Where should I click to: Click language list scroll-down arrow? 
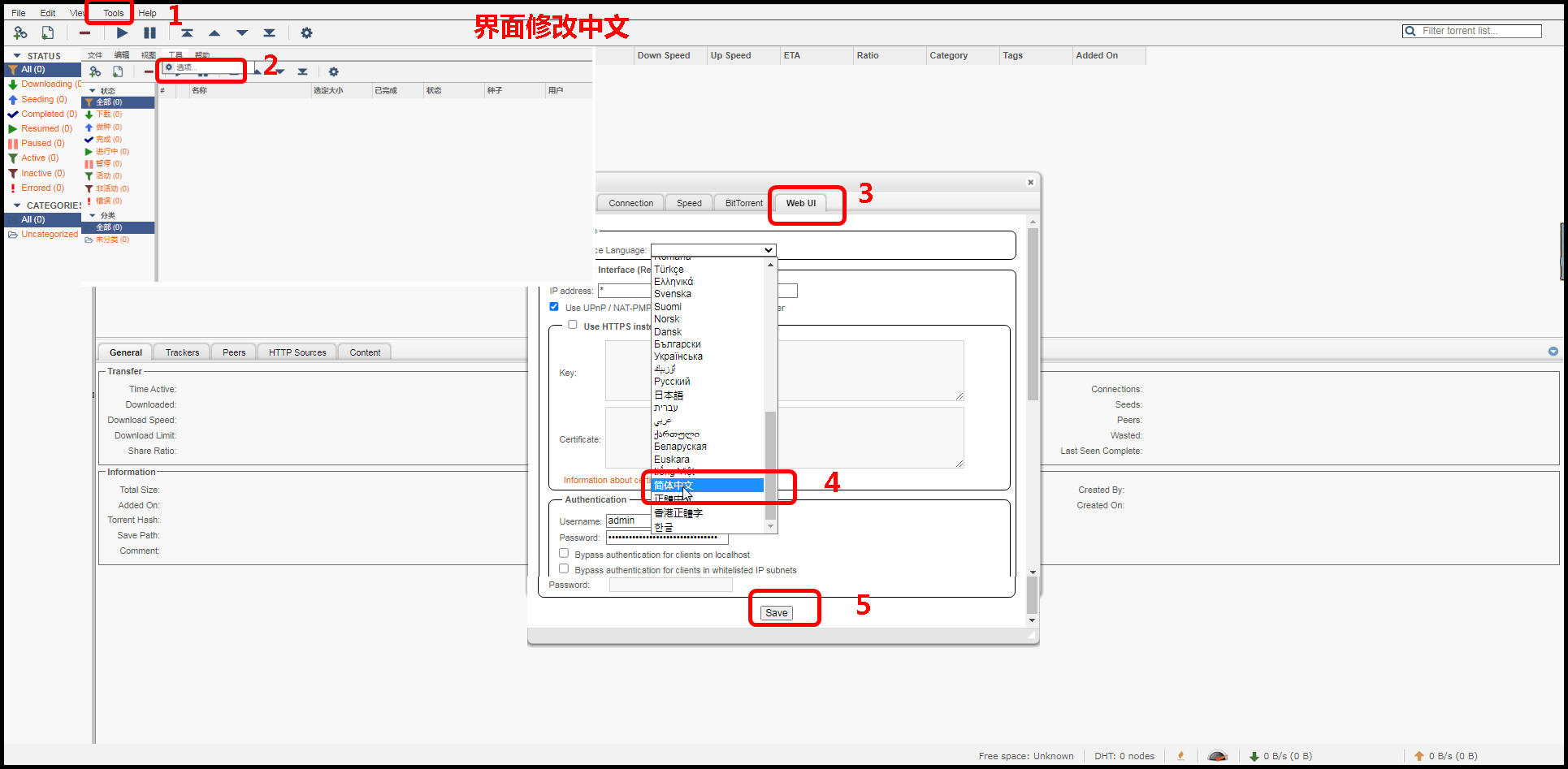770,527
